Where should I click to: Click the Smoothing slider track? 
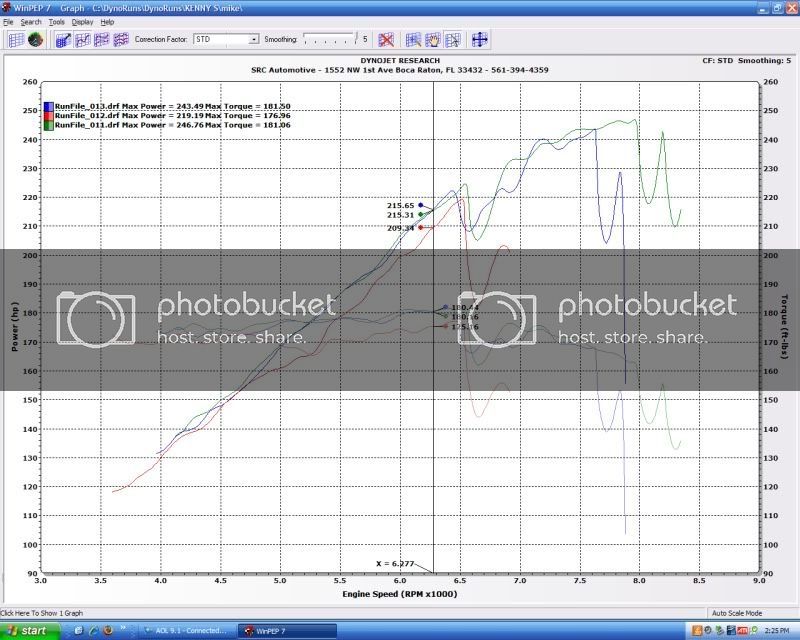(329, 38)
